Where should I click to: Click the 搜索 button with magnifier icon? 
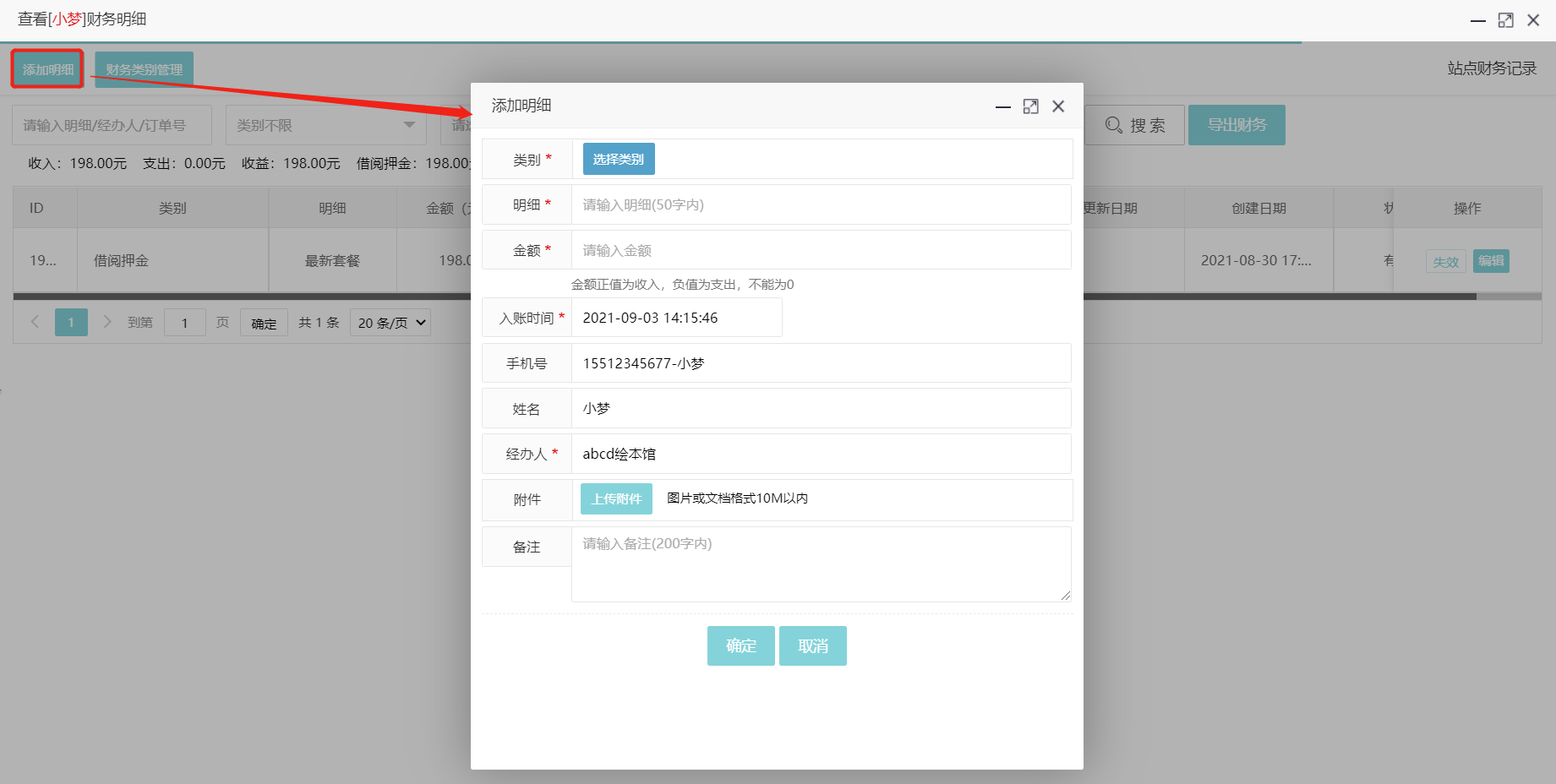coord(1135,125)
